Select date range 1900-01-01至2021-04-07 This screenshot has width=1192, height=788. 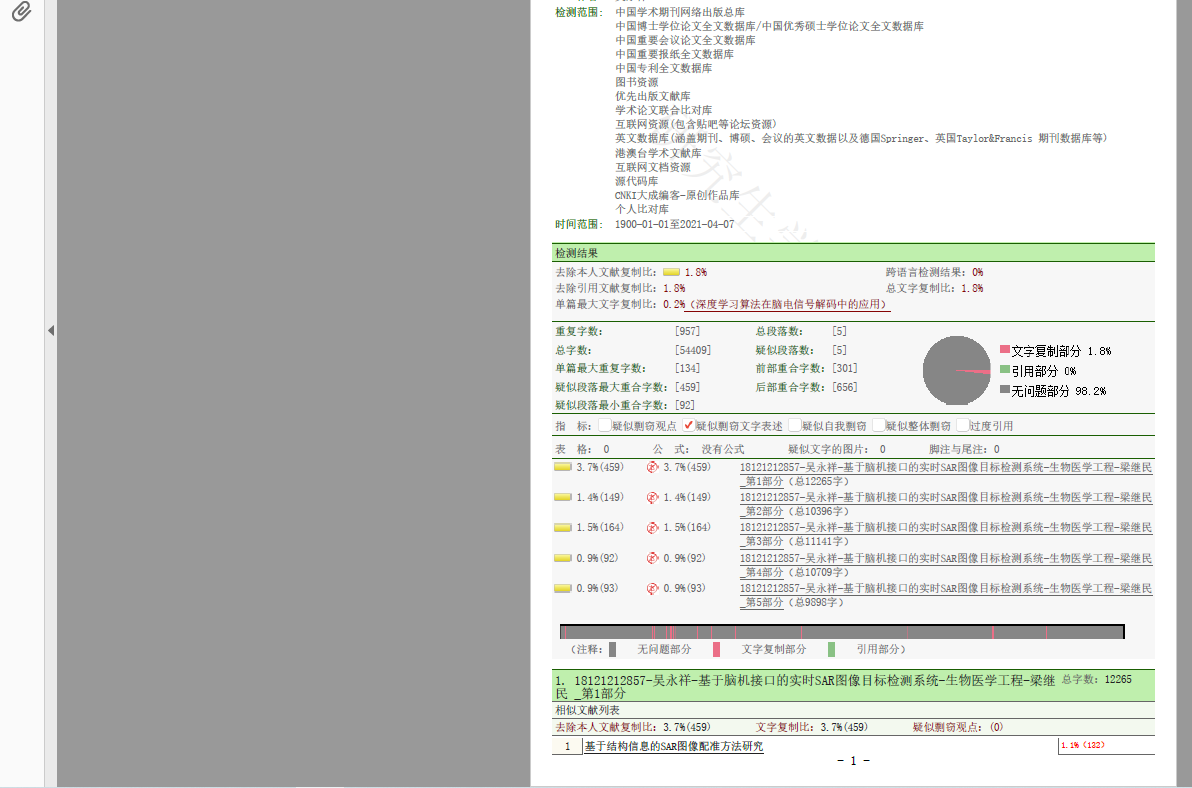674,224
